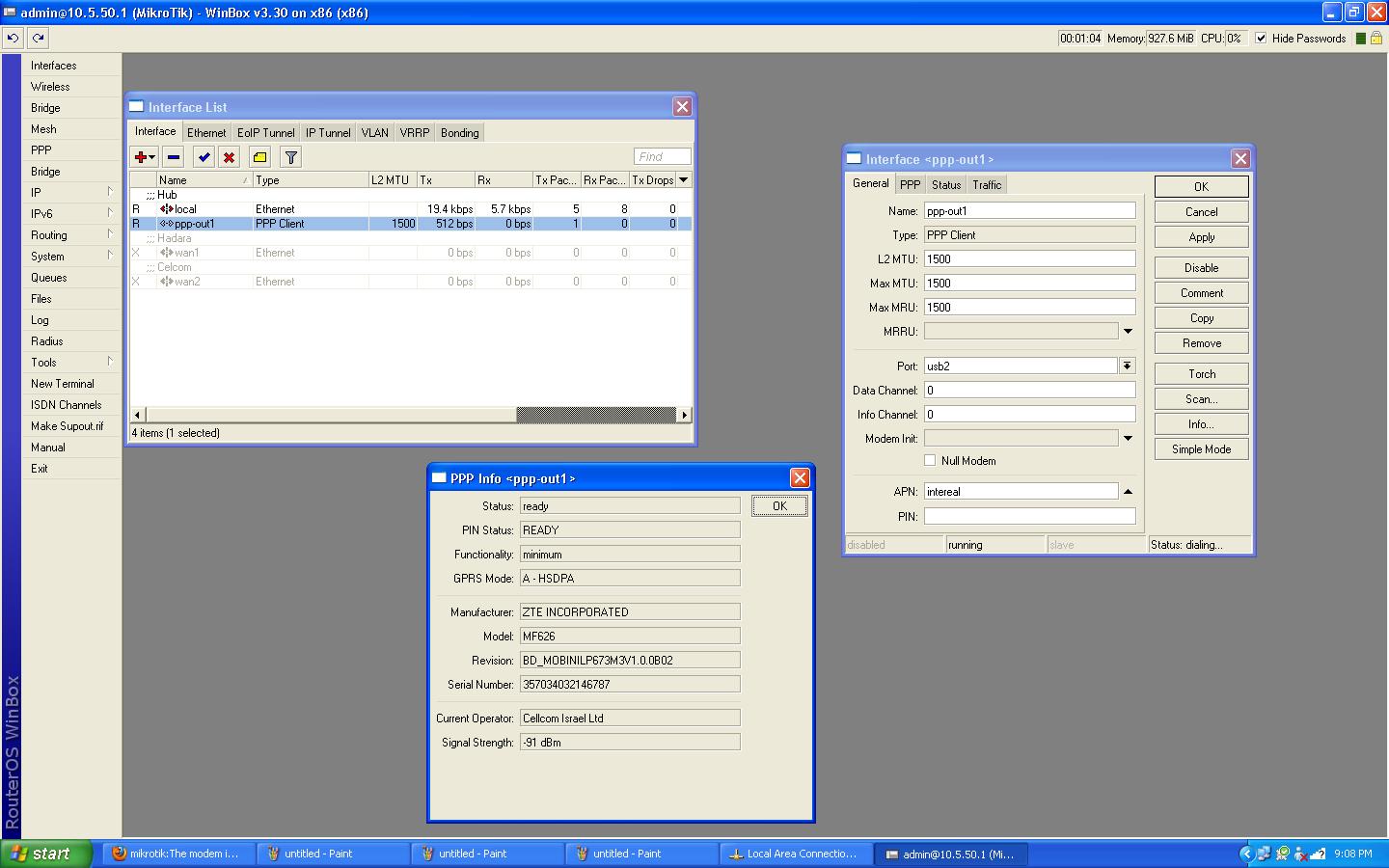Click the Redo arrow in WinBox toolbar
This screenshot has height=868, width=1389.
38,39
